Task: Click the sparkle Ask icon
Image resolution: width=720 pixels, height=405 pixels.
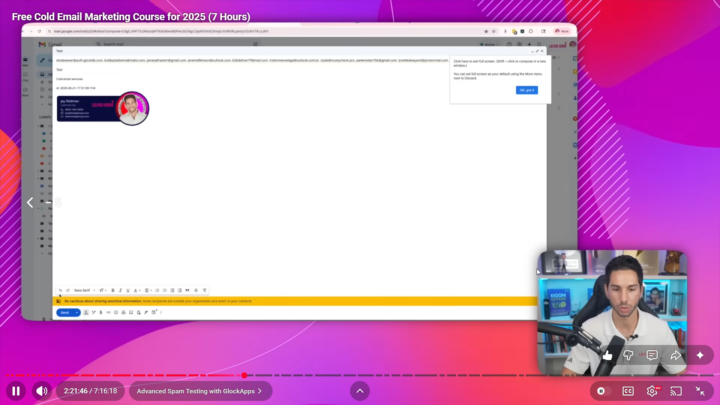Action: pos(700,355)
